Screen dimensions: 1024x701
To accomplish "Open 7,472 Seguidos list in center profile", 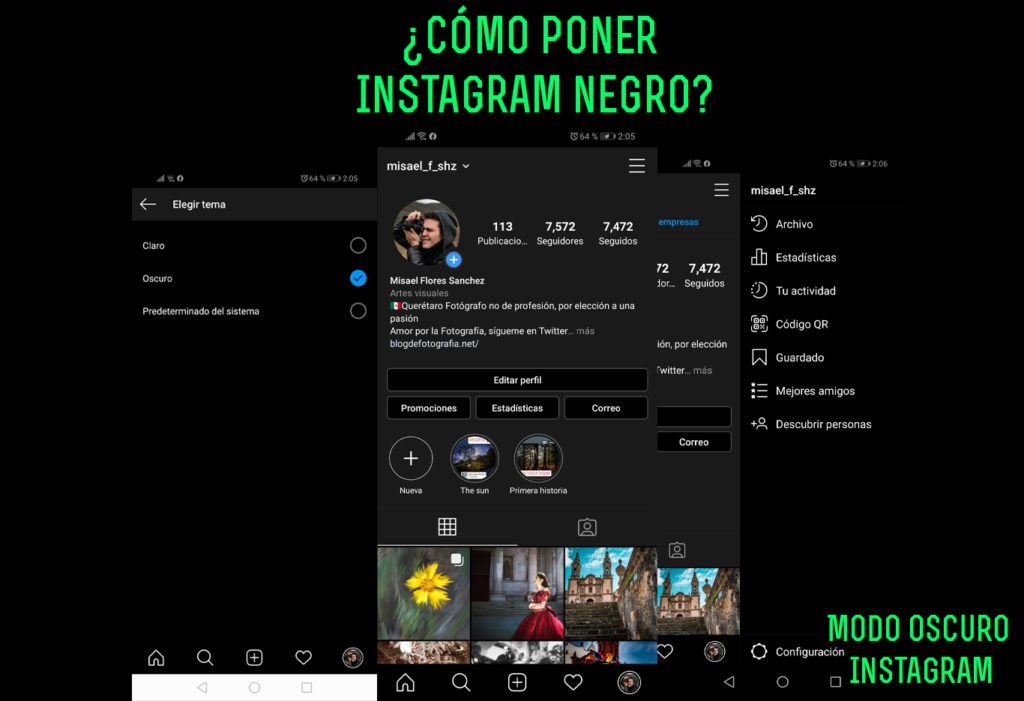I will [x=618, y=233].
